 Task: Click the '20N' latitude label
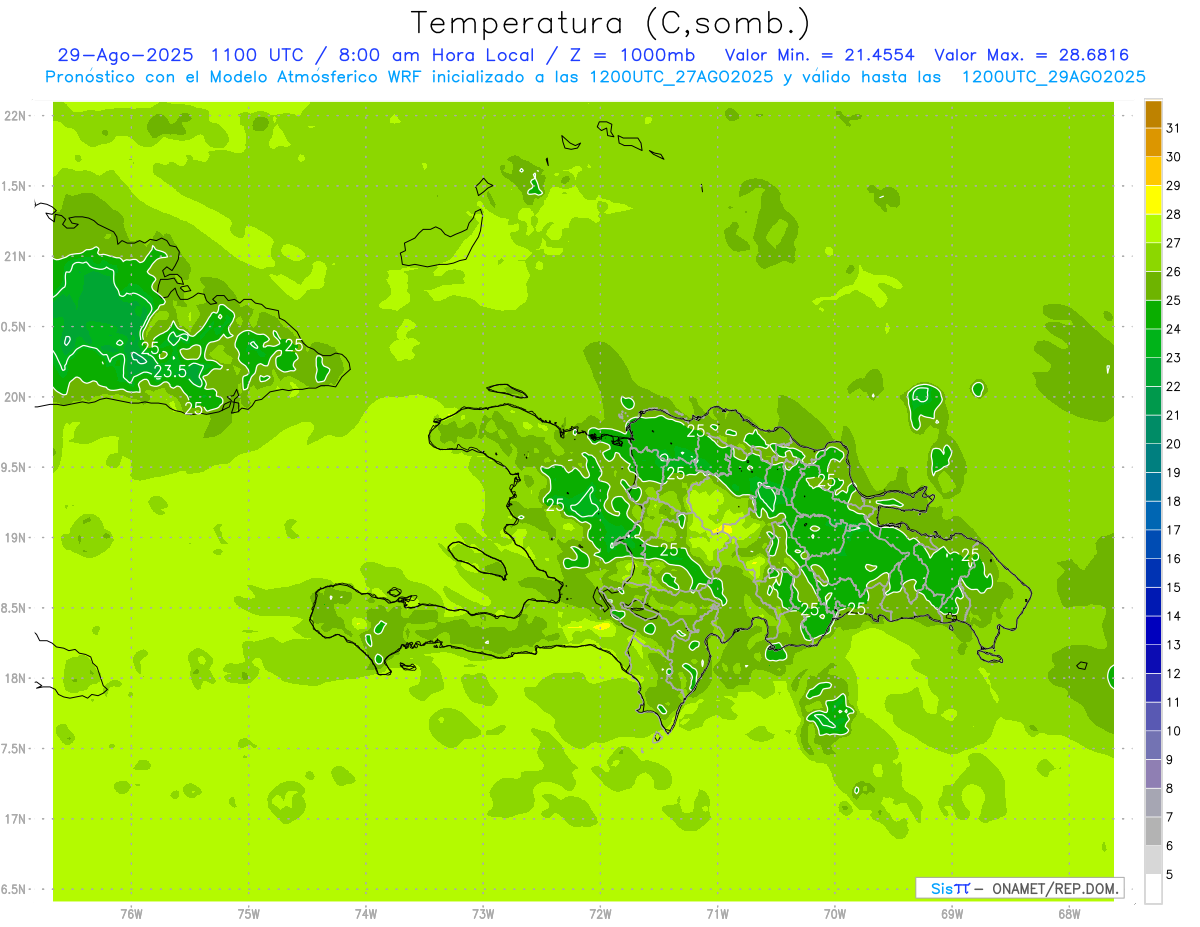tap(15, 397)
